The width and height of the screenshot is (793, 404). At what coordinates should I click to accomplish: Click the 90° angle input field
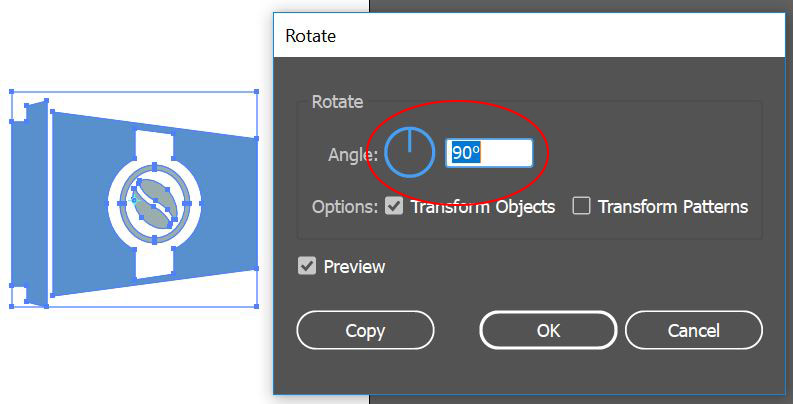[489, 153]
